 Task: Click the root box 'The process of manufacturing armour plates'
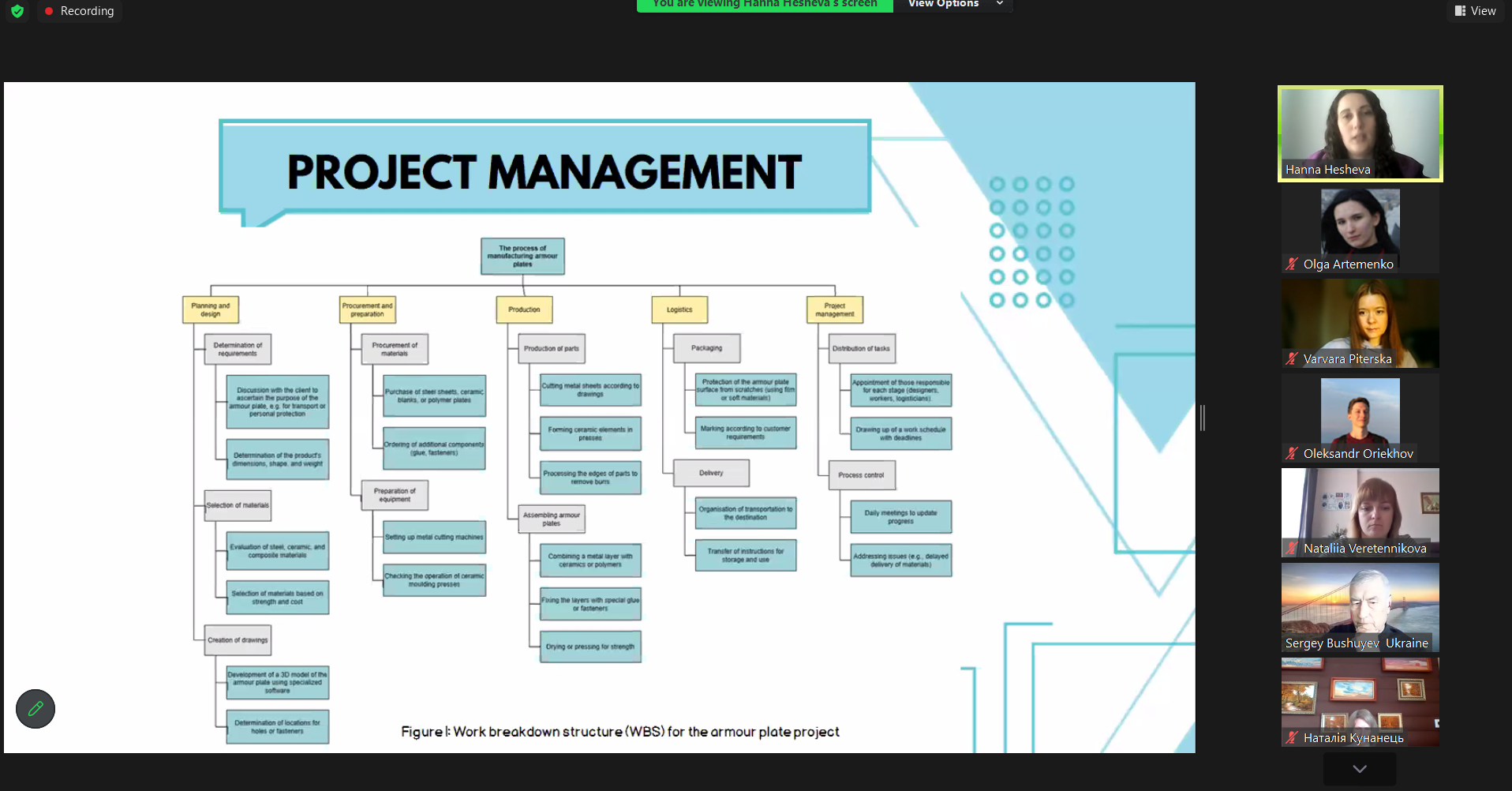pos(522,257)
